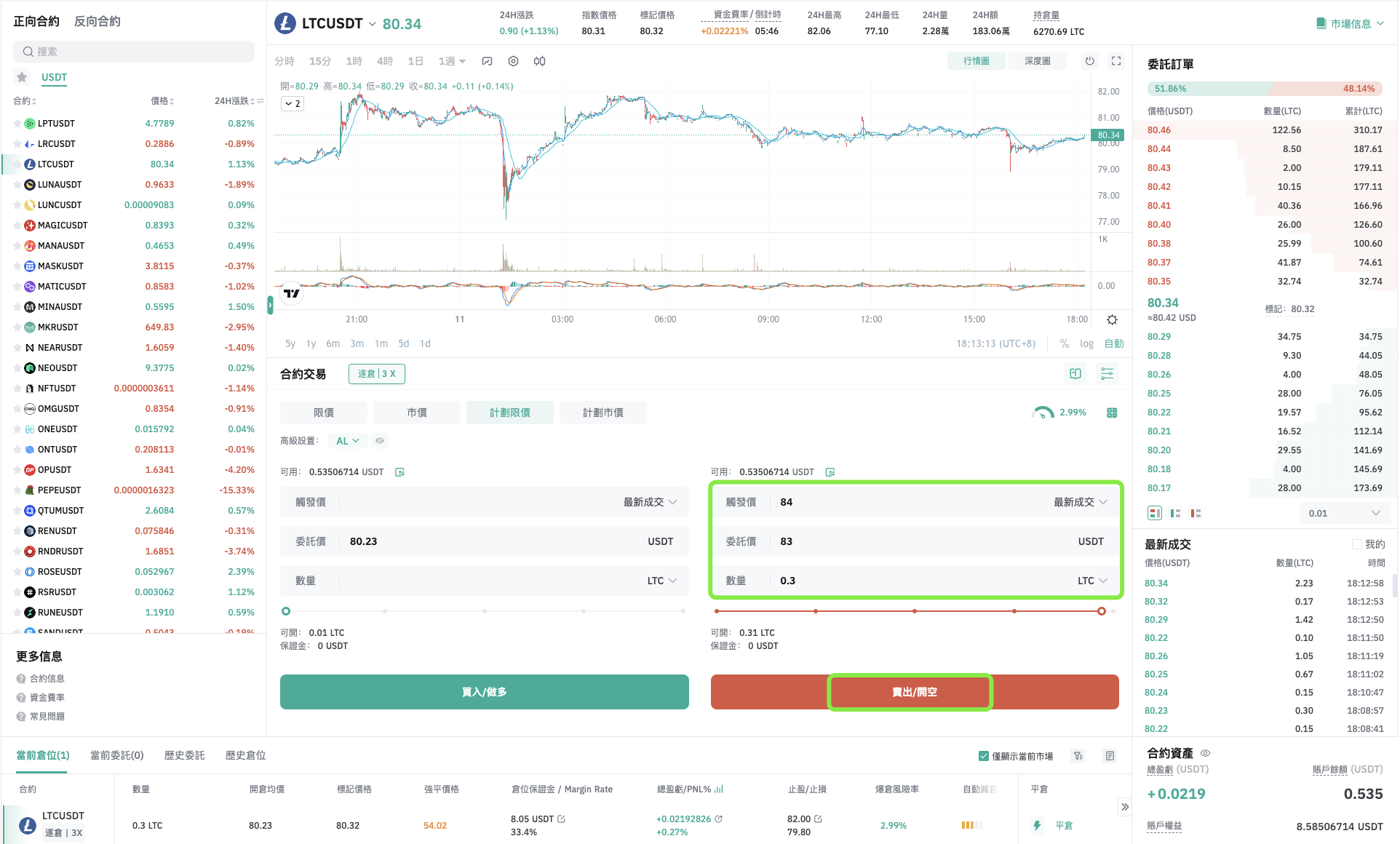This screenshot has height=844, width=1400.
Task: Open the LTCUSDT pair selector dropdown
Action: pos(373,24)
